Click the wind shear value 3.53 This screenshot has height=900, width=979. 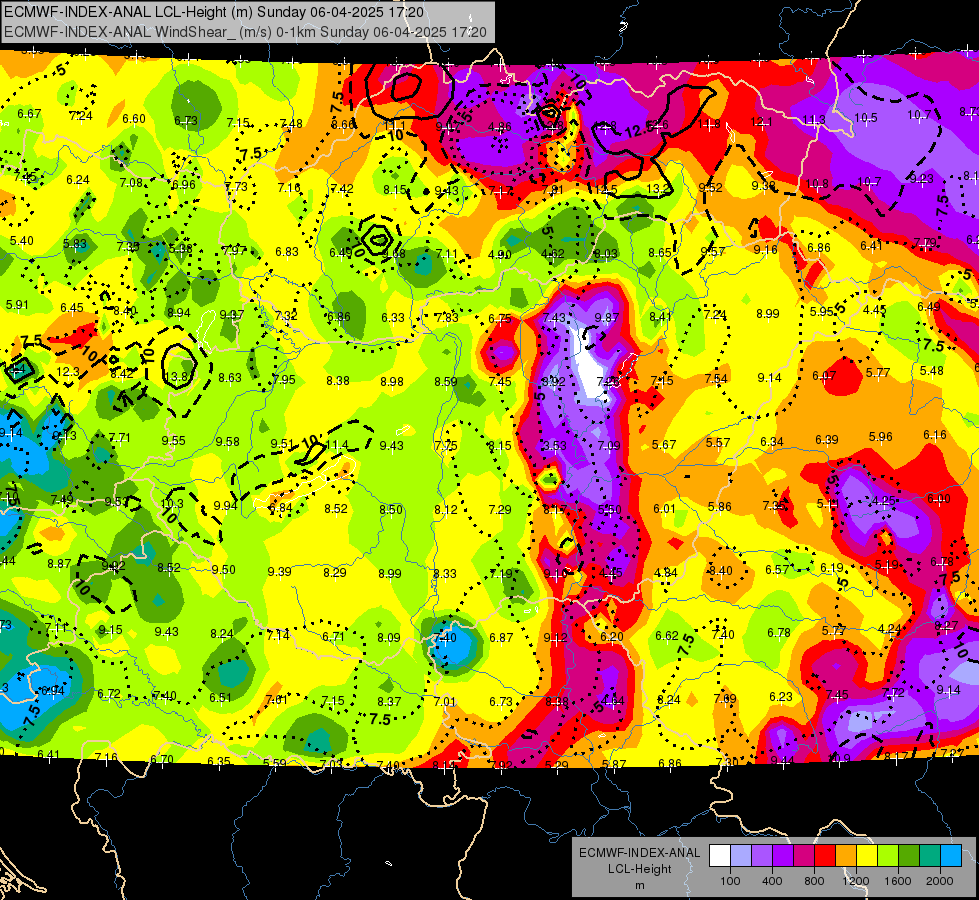point(554,445)
